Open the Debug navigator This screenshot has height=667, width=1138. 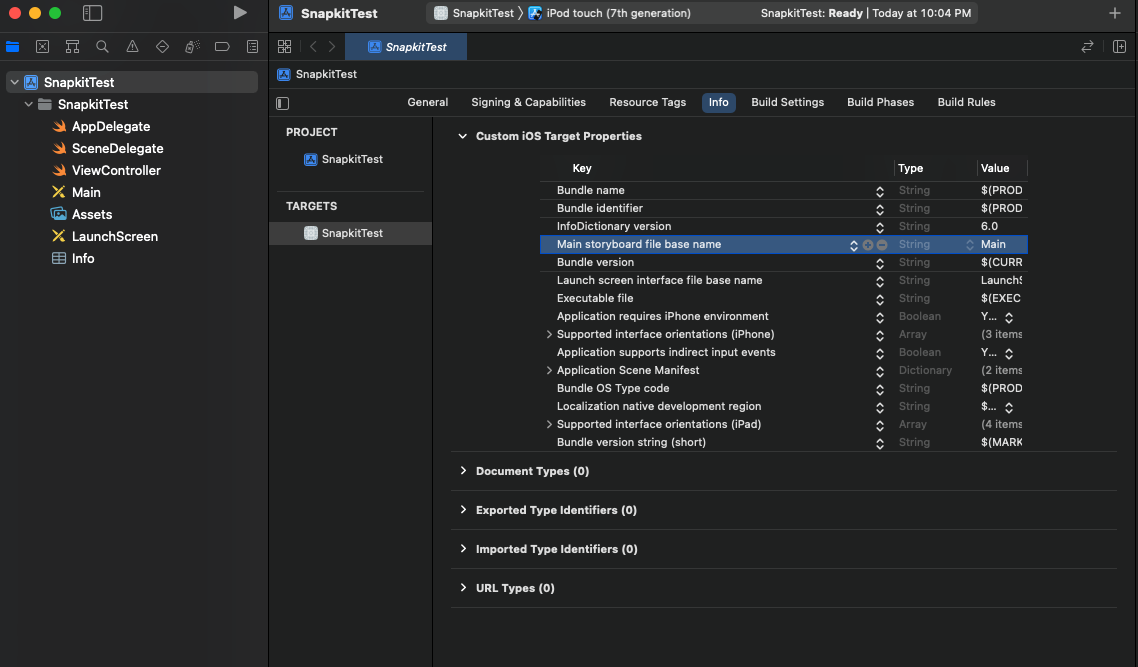(x=192, y=46)
